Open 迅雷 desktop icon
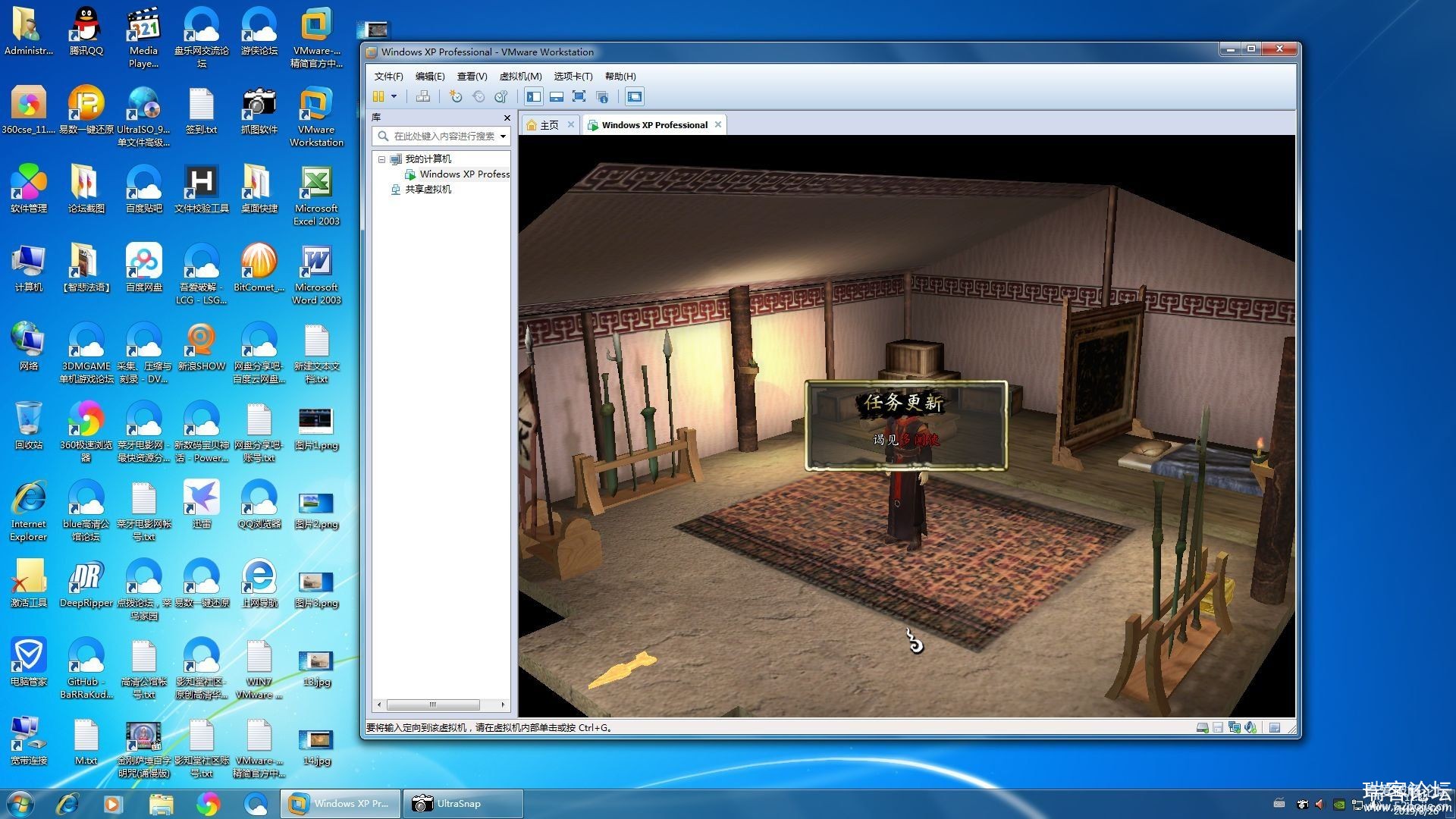The width and height of the screenshot is (1456, 819). pyautogui.click(x=201, y=504)
